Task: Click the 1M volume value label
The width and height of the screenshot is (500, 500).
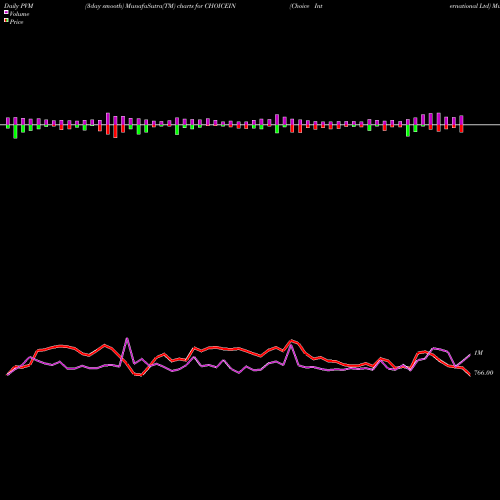Action: (478, 353)
